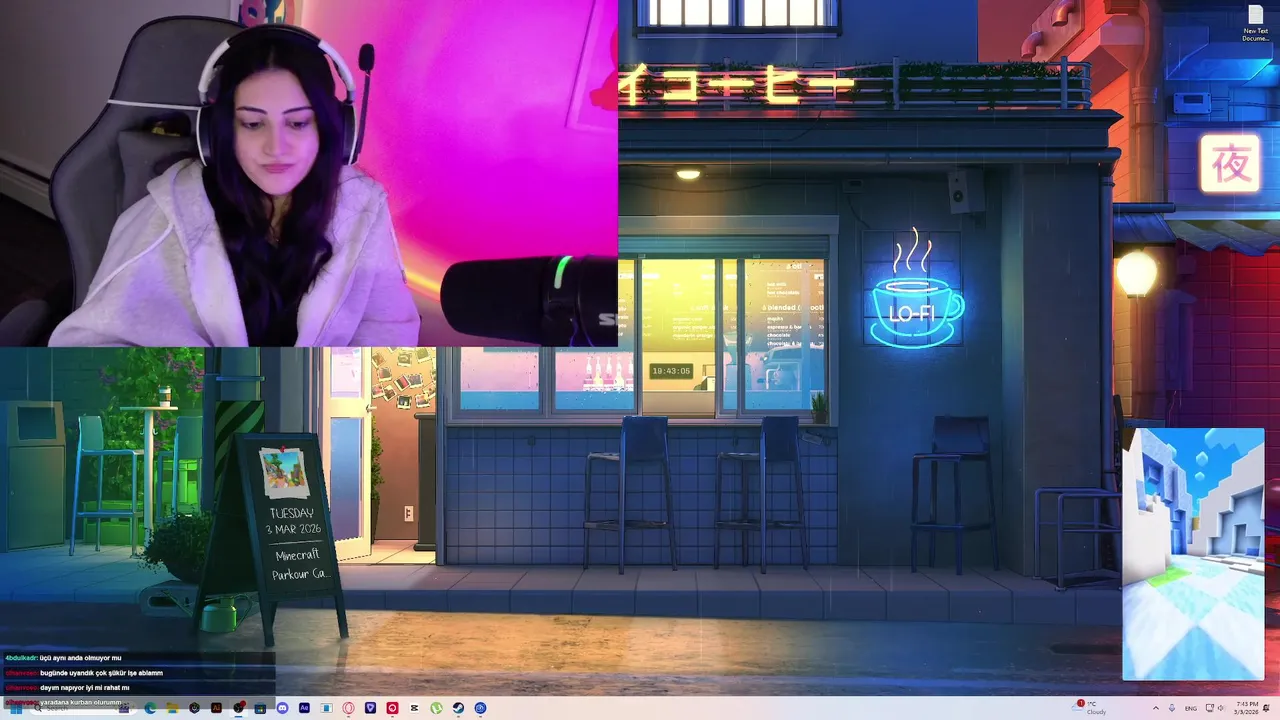Click the 'Minecraft Parkour' chalkboard sign text
The image size is (1280, 720).
pyautogui.click(x=298, y=564)
